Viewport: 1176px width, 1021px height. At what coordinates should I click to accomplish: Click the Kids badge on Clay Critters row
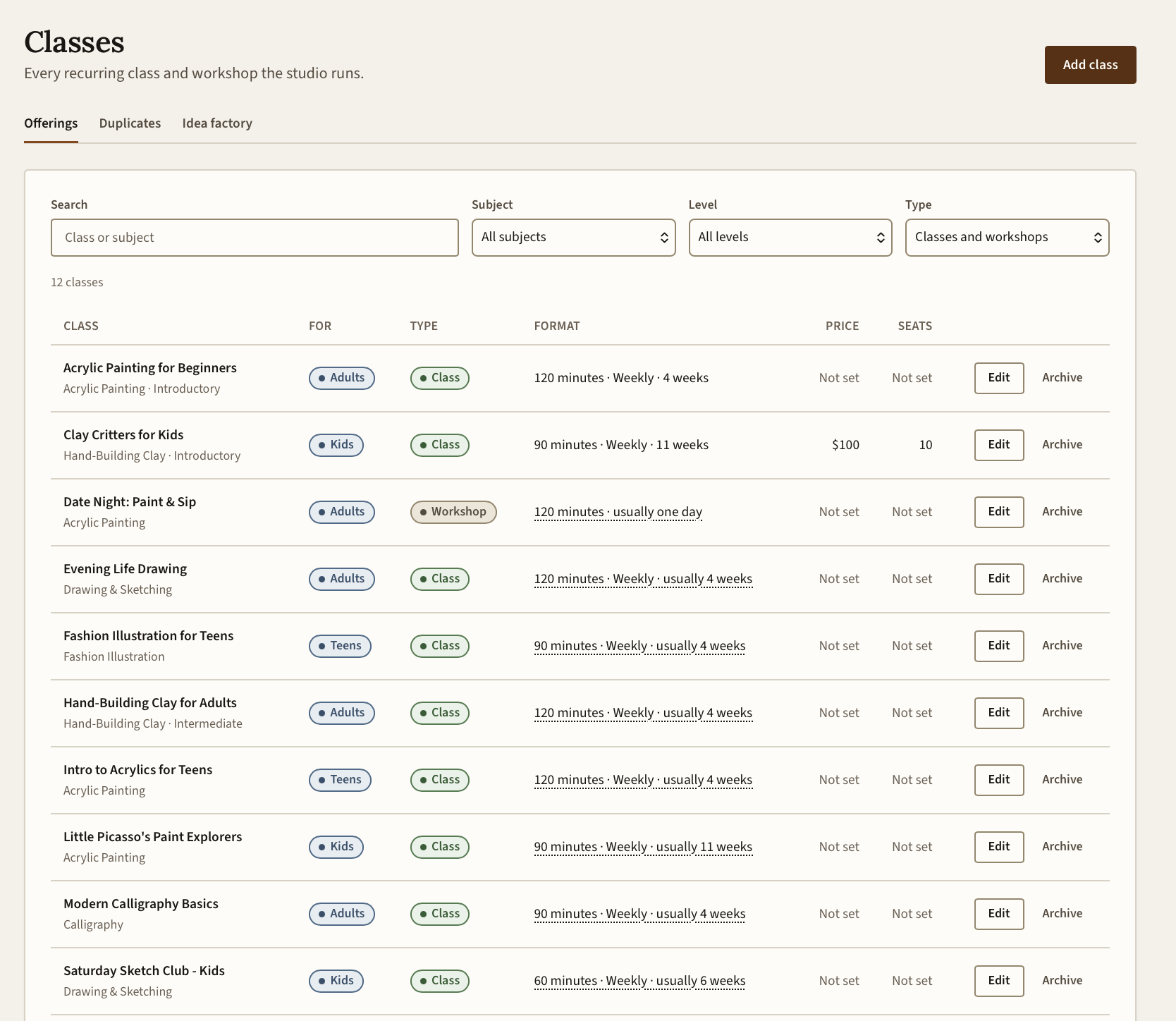336,445
